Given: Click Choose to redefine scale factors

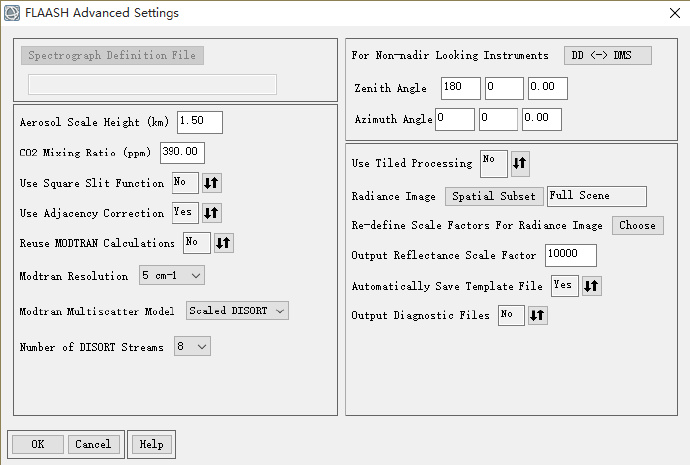Looking at the screenshot, I should pyautogui.click(x=637, y=225).
